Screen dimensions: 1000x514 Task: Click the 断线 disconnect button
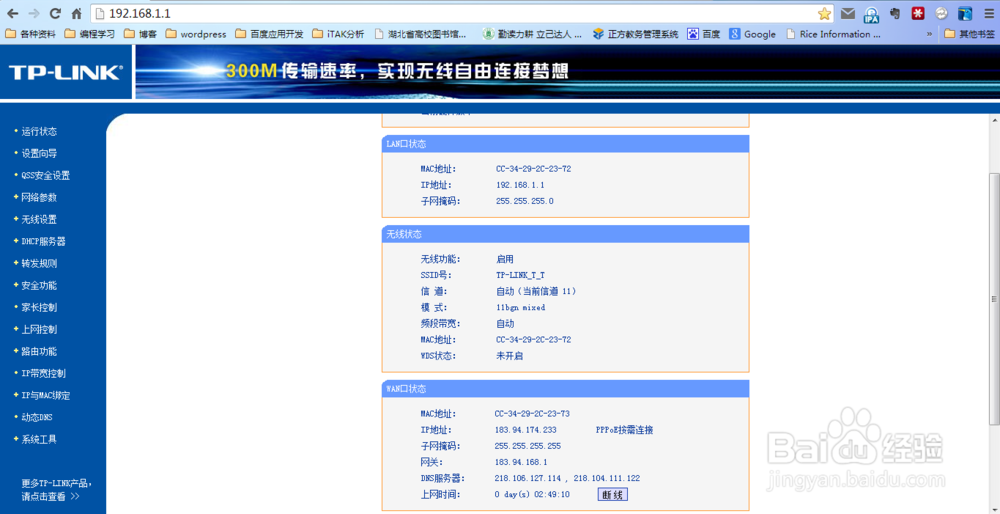pos(613,494)
